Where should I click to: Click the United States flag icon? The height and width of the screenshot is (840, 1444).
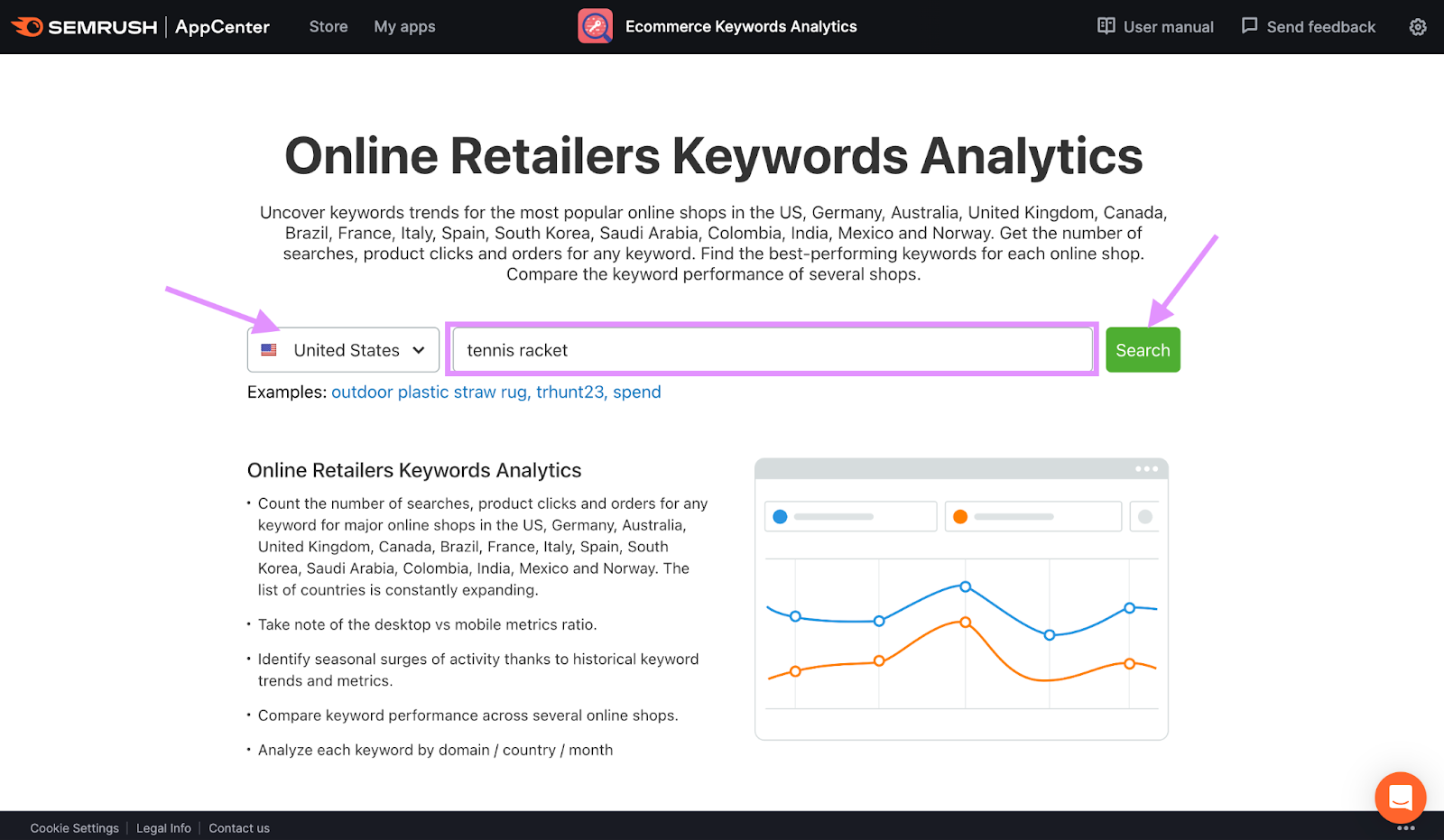(x=269, y=350)
